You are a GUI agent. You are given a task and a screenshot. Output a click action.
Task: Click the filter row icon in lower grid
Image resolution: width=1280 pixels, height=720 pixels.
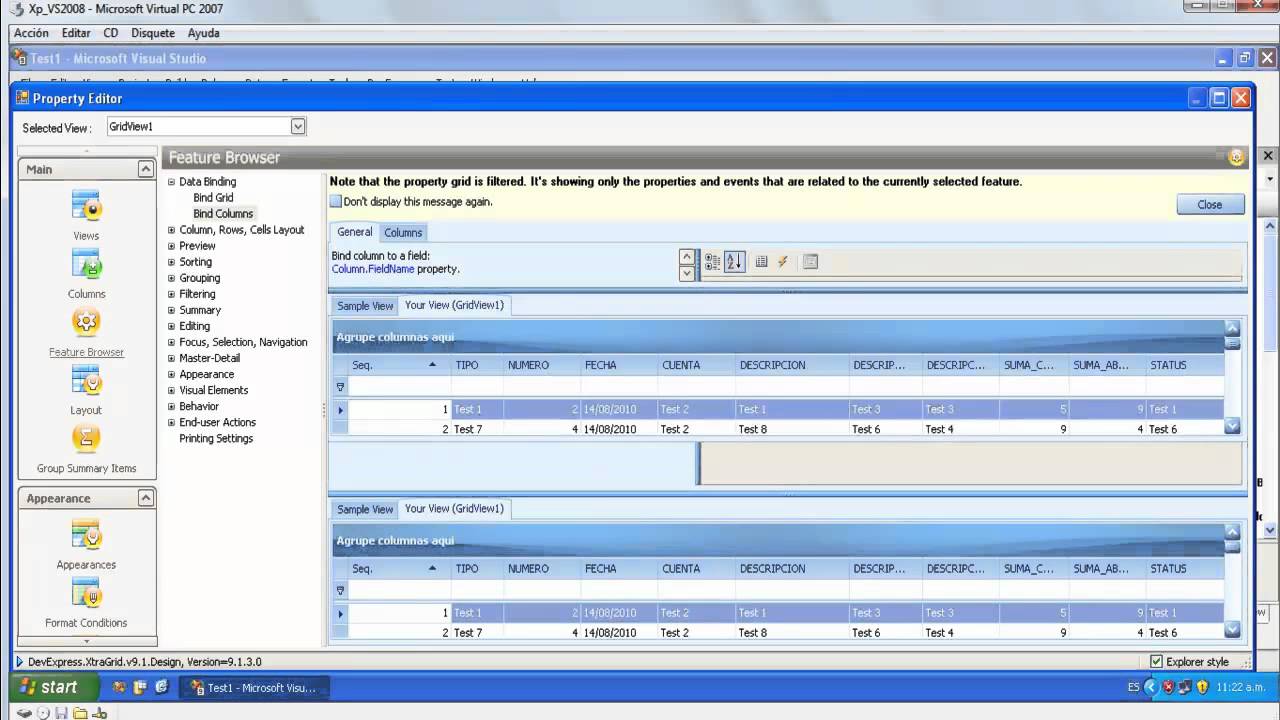tap(340, 591)
